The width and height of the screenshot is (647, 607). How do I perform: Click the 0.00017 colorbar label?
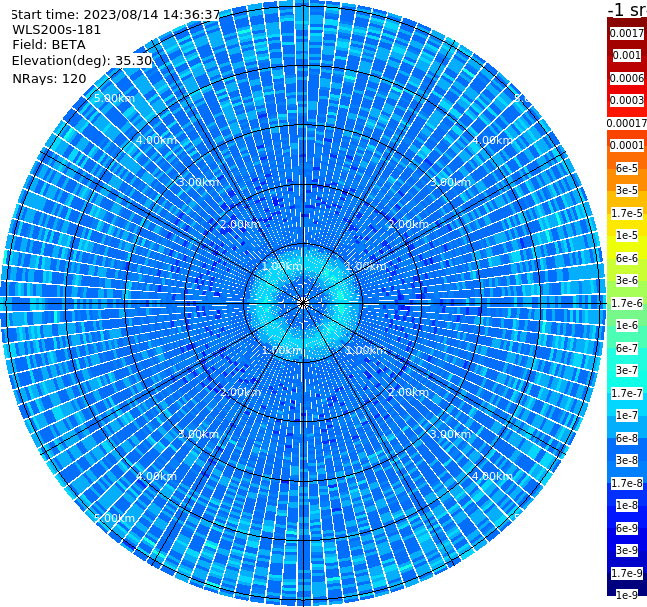pyautogui.click(x=627, y=123)
